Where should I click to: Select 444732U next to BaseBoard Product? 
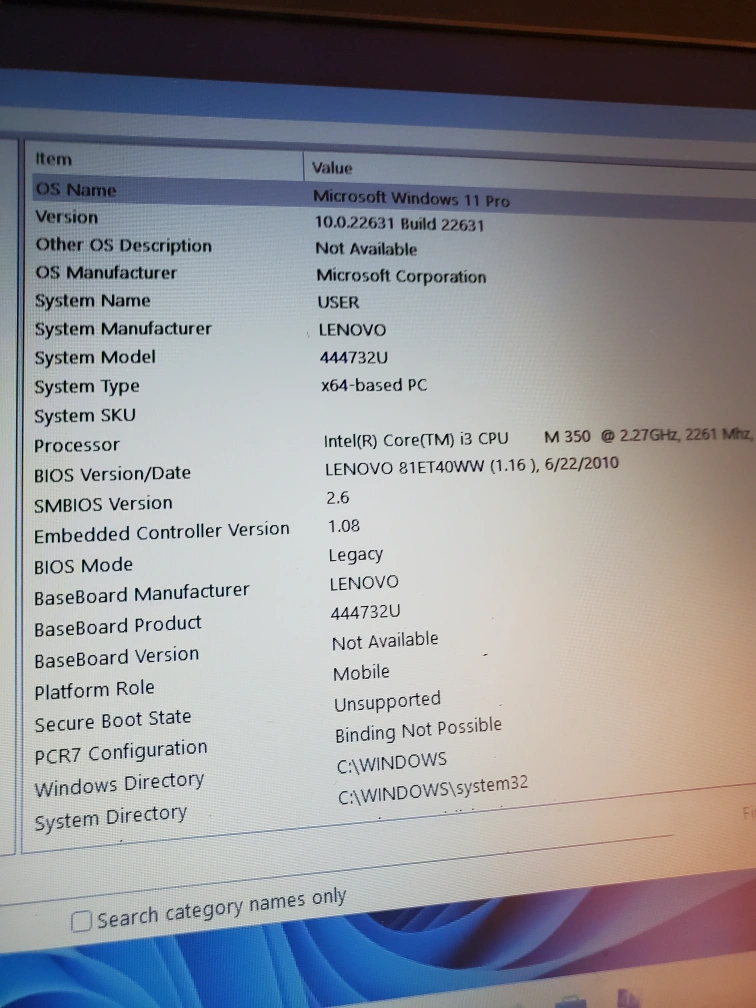click(x=365, y=612)
